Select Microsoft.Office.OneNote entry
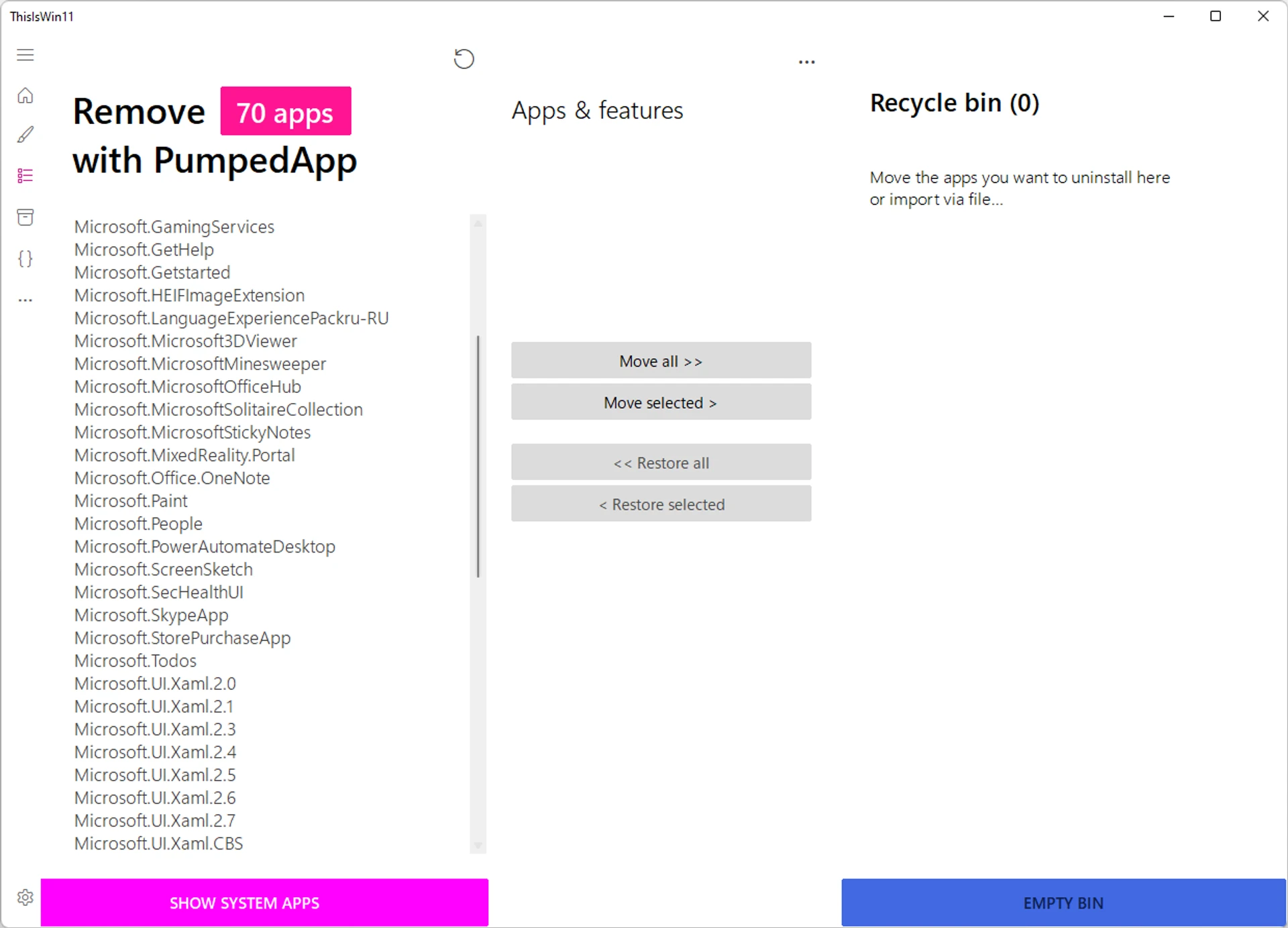 (172, 477)
